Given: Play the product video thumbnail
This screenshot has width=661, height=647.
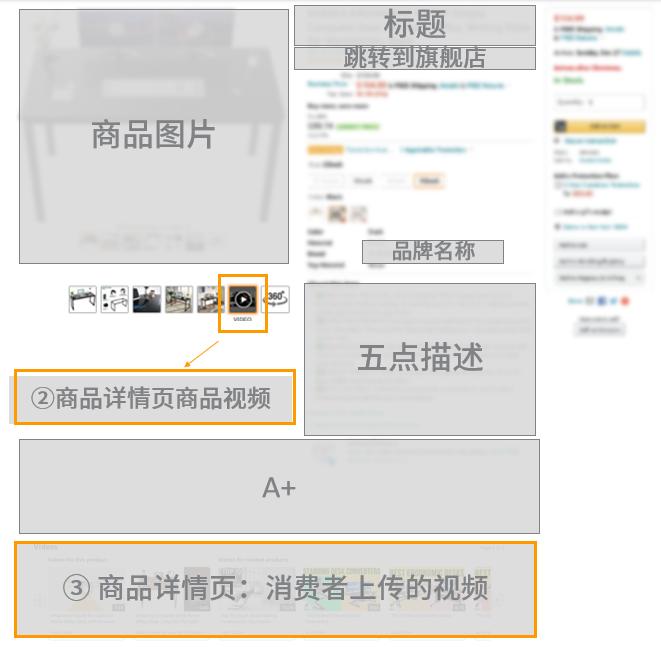Looking at the screenshot, I should (243, 300).
